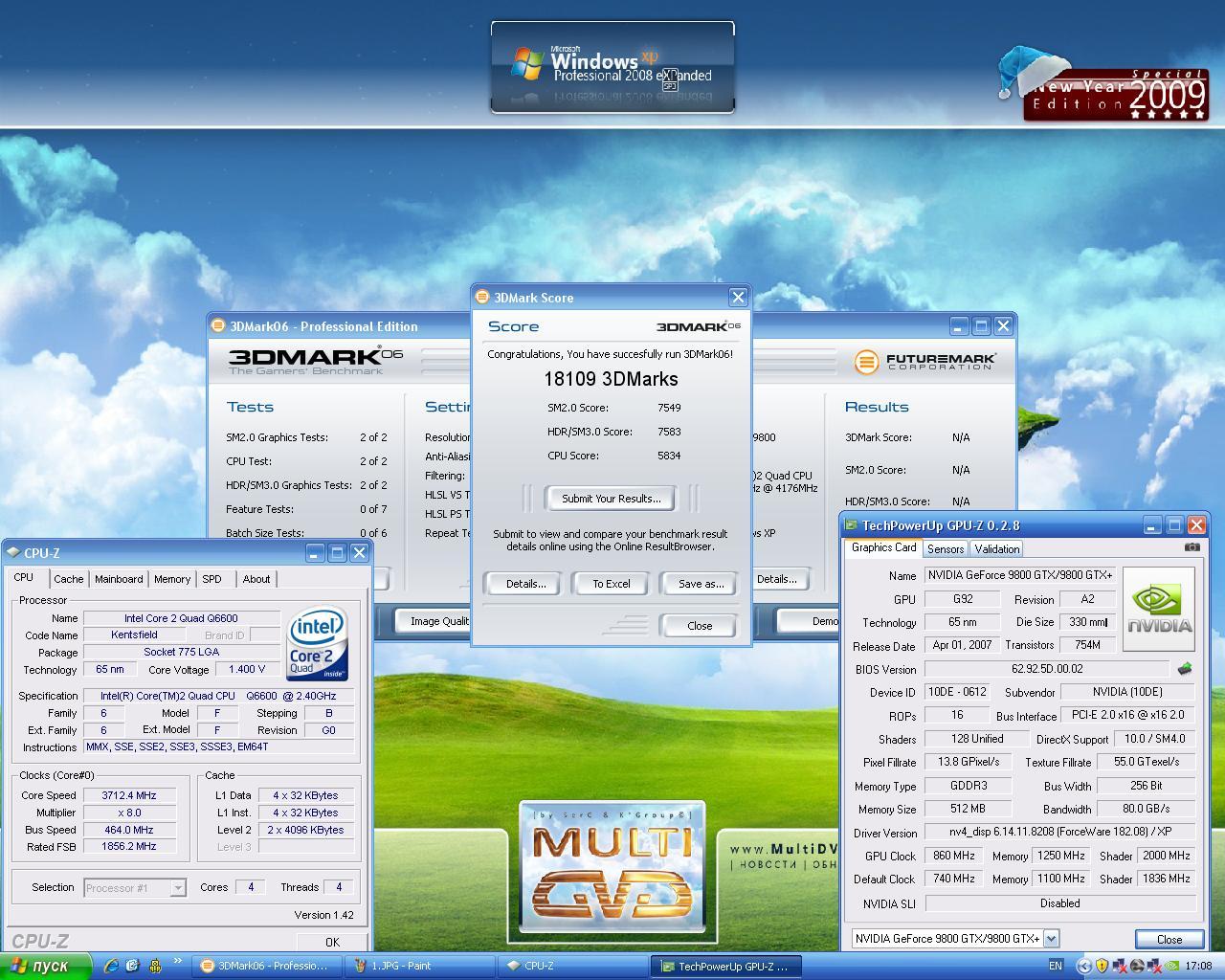
Task: Click the NVIDIA tray icon
Action: [x=1172, y=966]
